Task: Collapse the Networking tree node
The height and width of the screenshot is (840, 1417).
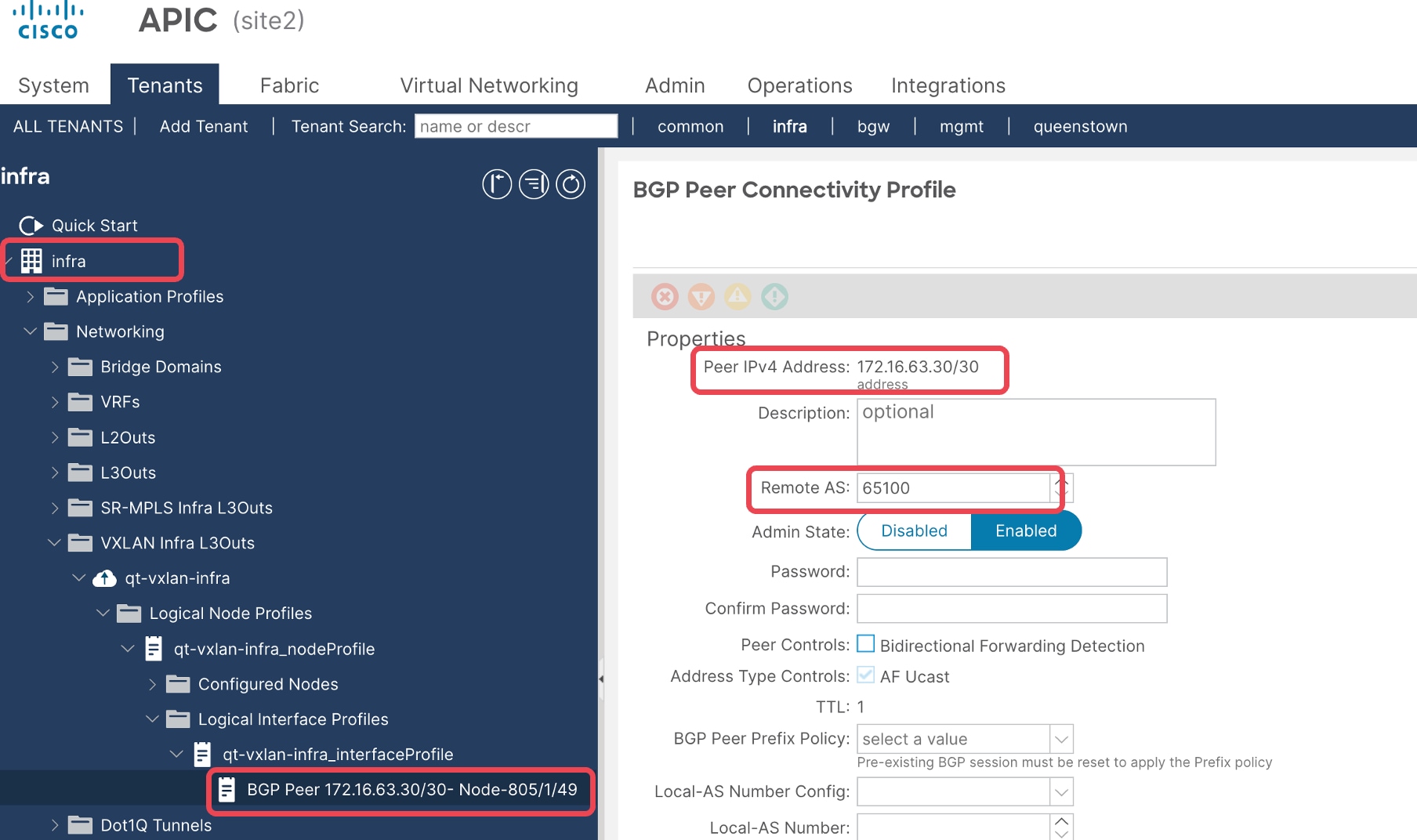Action: (x=30, y=331)
